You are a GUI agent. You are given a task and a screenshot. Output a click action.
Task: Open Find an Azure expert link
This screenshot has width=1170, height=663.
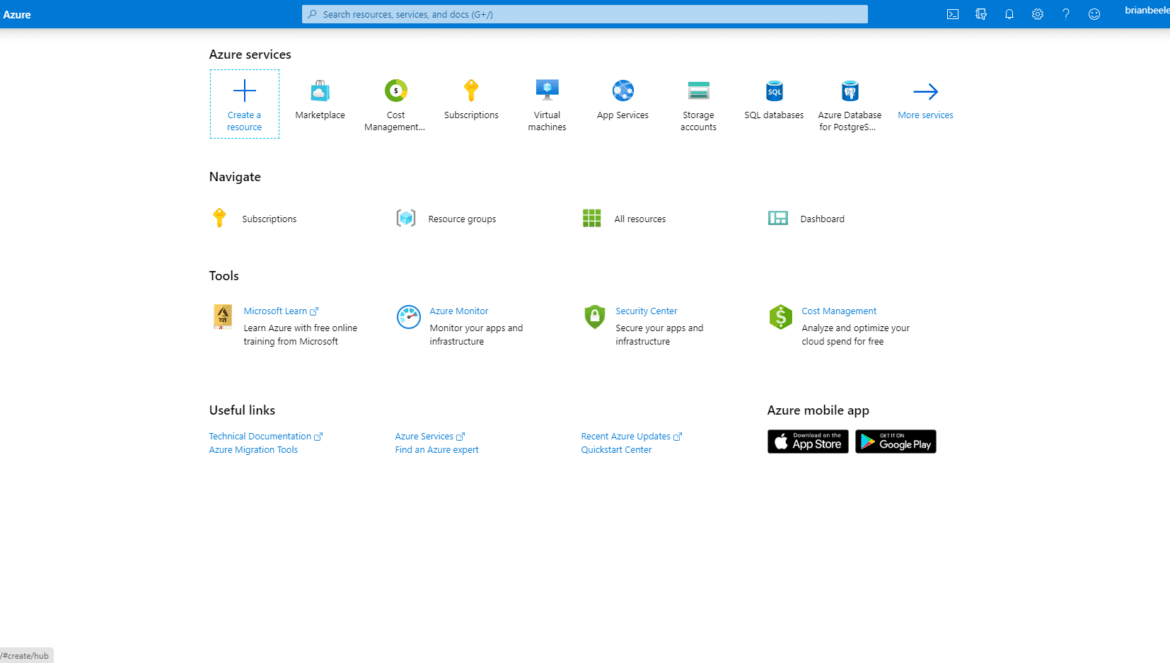click(437, 450)
